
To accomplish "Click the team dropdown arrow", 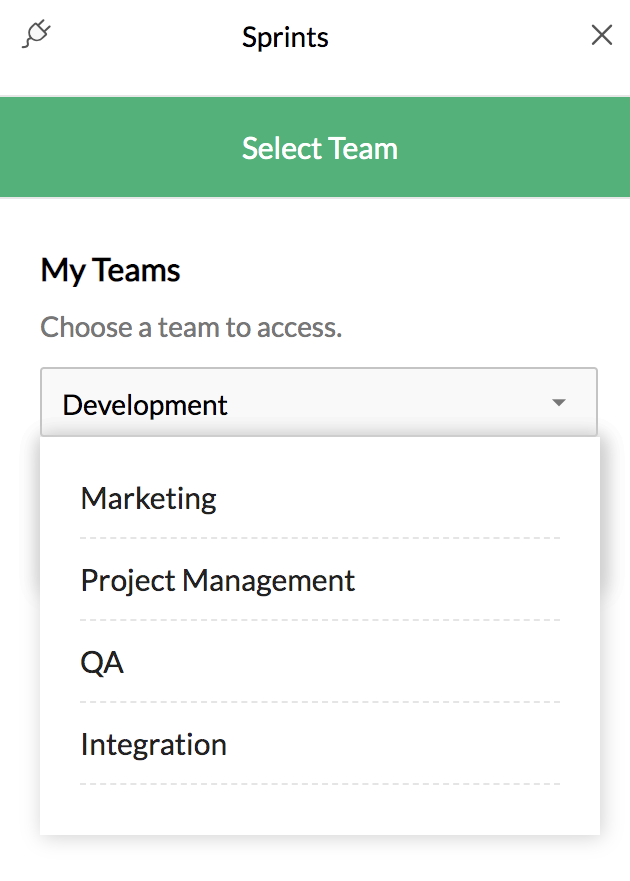I will (x=559, y=402).
